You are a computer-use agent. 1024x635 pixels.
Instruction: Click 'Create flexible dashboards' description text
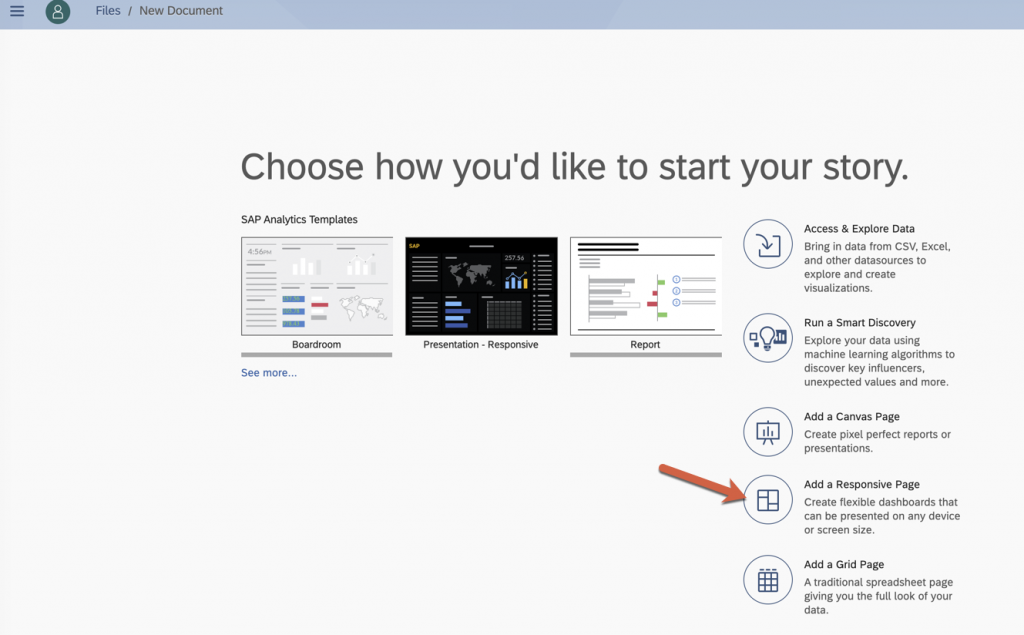click(882, 516)
